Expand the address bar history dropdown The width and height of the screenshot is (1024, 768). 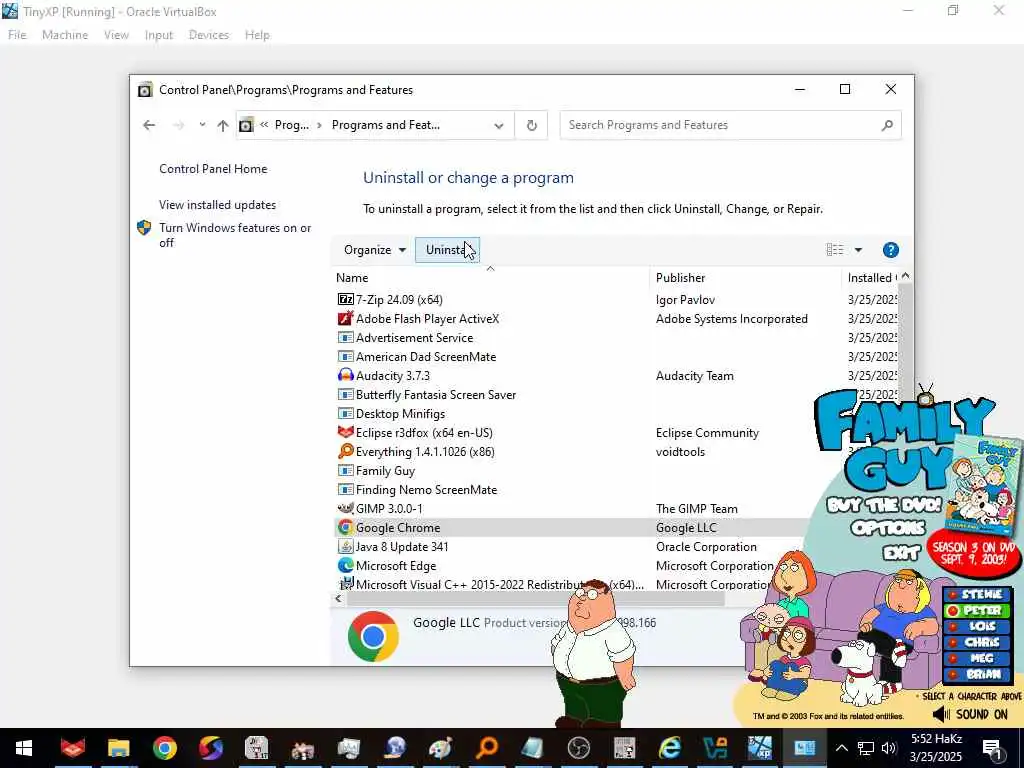[x=499, y=125]
